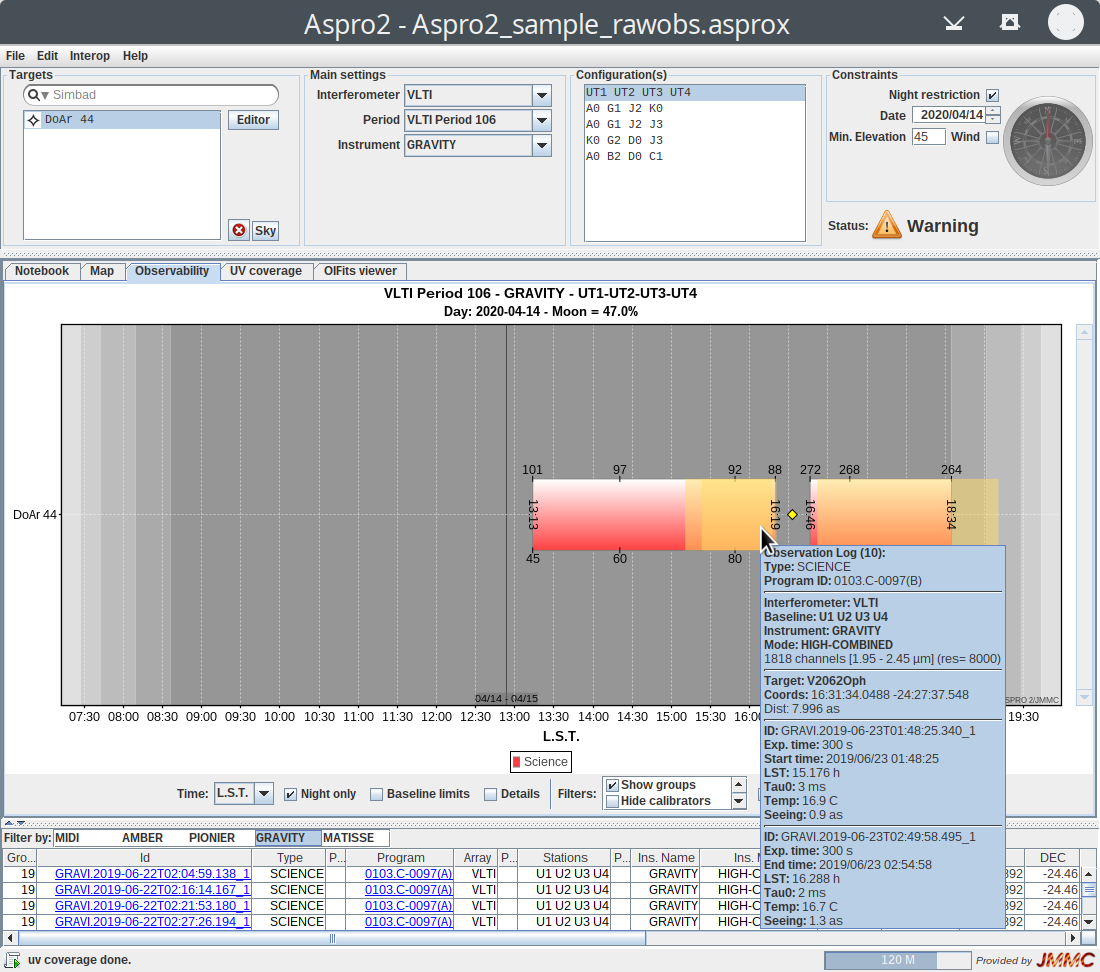Open the Instrument dropdown
Image resolution: width=1100 pixels, height=972 pixels.
pos(542,146)
